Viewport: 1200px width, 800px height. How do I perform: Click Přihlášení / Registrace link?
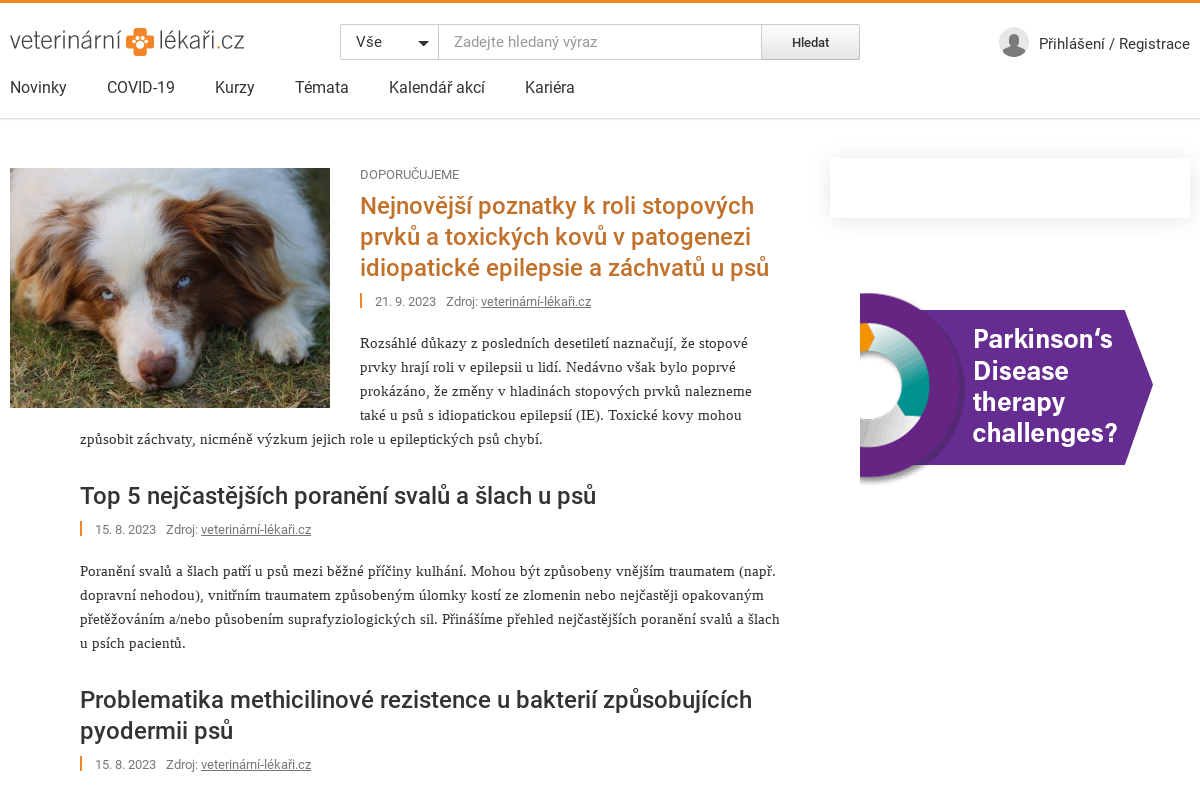pyautogui.click(x=1113, y=43)
